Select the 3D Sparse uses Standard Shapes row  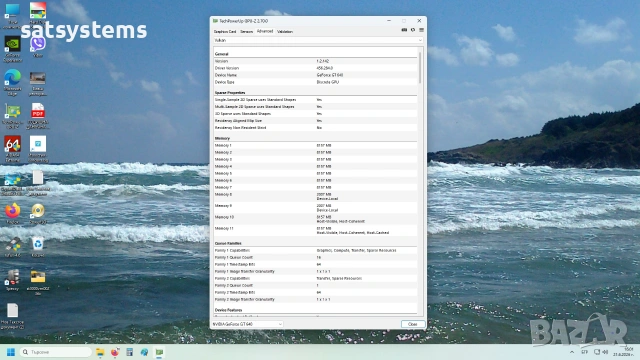pyautogui.click(x=316, y=113)
